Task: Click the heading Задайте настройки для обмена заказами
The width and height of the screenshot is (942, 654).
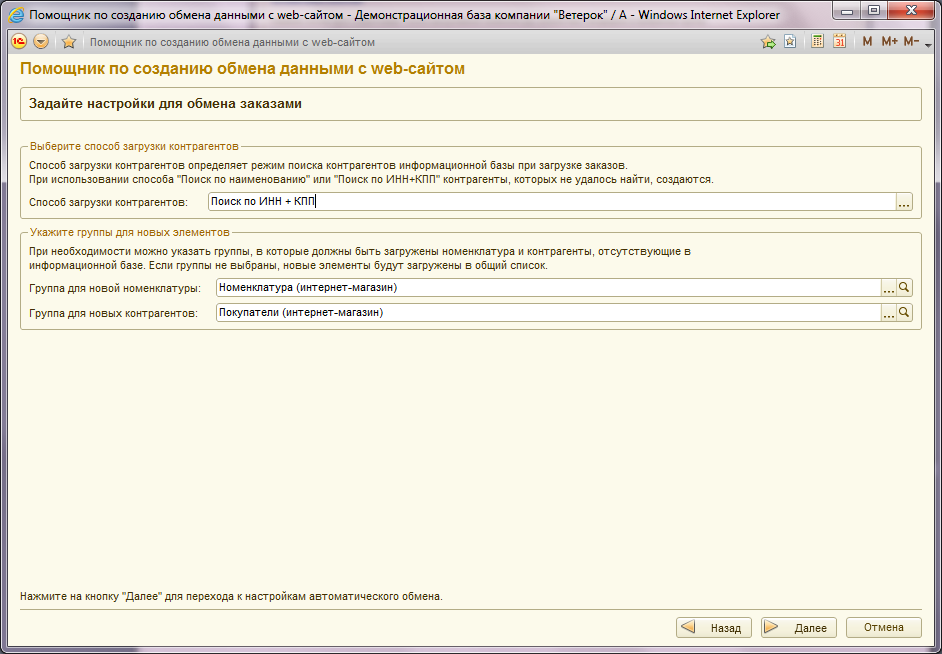Action: click(165, 103)
